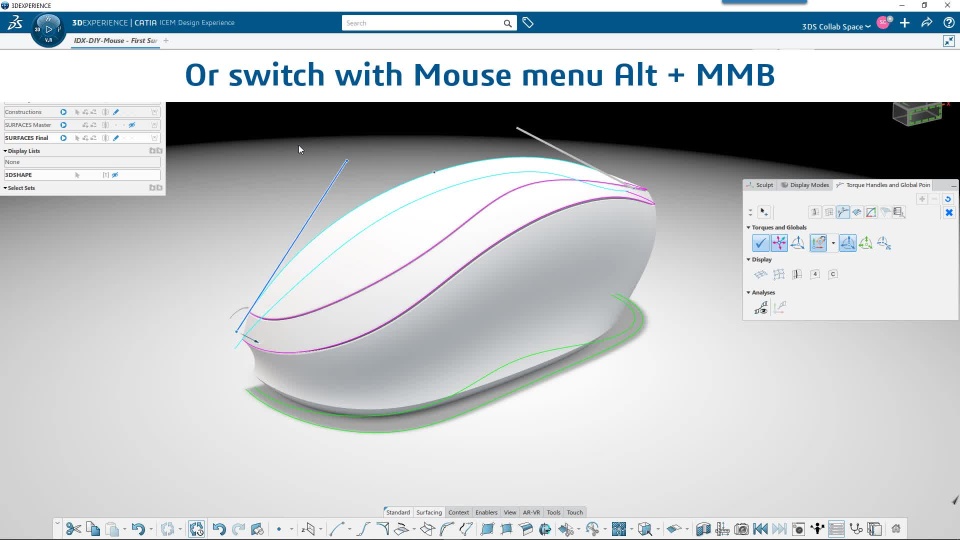Open the 3DS Collab Space dropdown
The height and width of the screenshot is (540, 960).
point(836,26)
